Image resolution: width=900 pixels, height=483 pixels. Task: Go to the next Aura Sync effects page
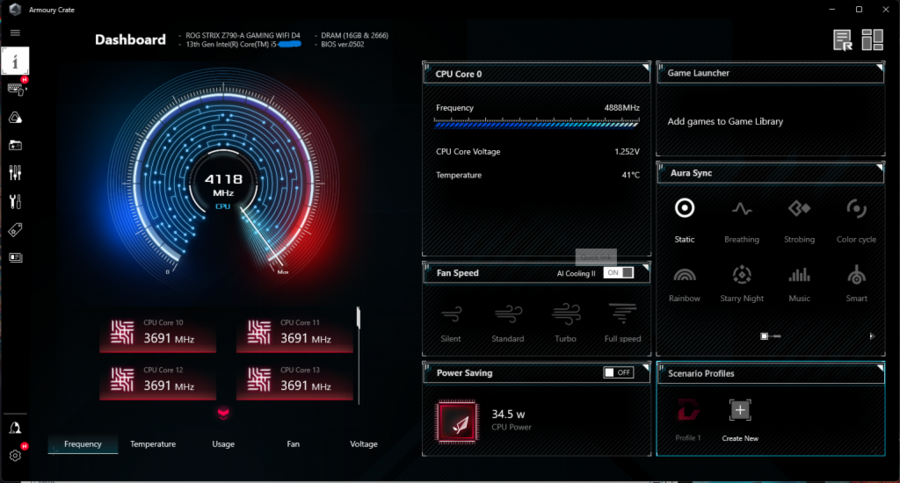pyautogui.click(x=872, y=337)
